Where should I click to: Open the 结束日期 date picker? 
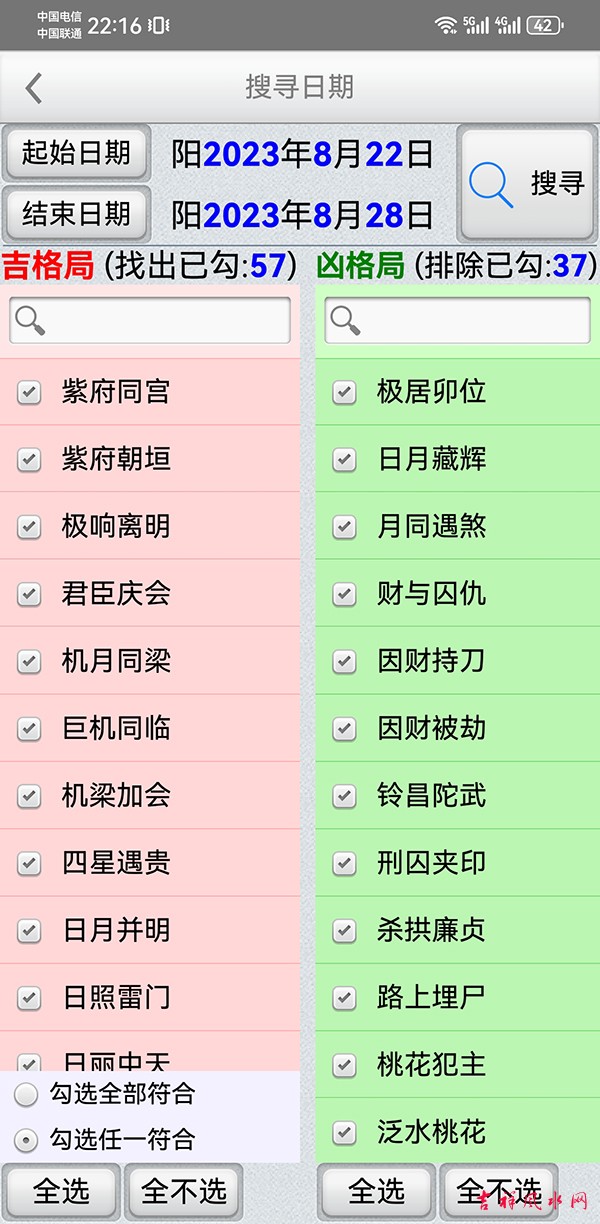tap(76, 213)
